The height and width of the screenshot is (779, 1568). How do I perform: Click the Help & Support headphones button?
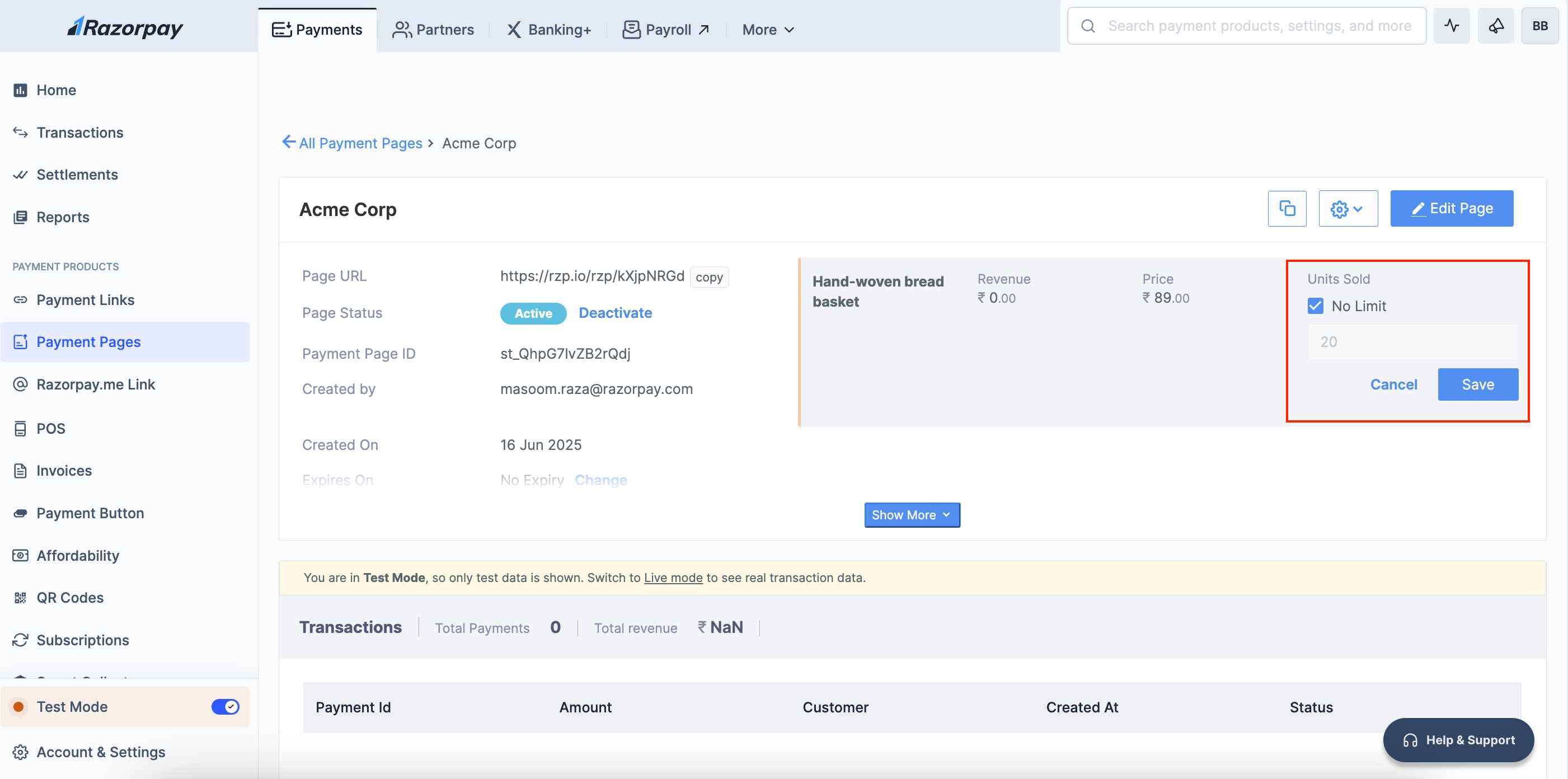[1458, 740]
